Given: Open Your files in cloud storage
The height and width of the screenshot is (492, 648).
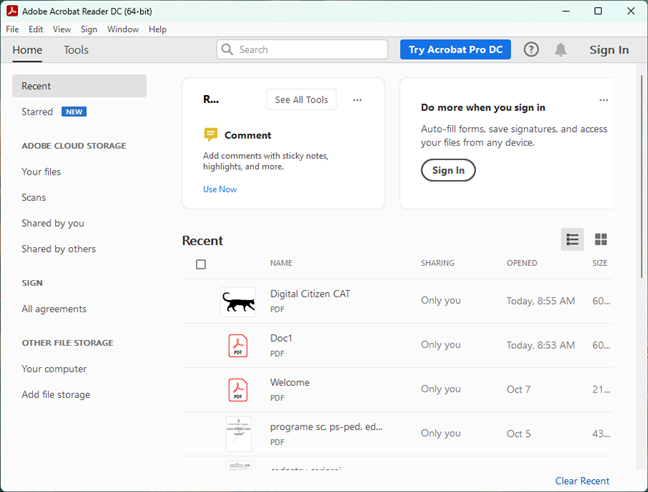Looking at the screenshot, I should pos(41,172).
